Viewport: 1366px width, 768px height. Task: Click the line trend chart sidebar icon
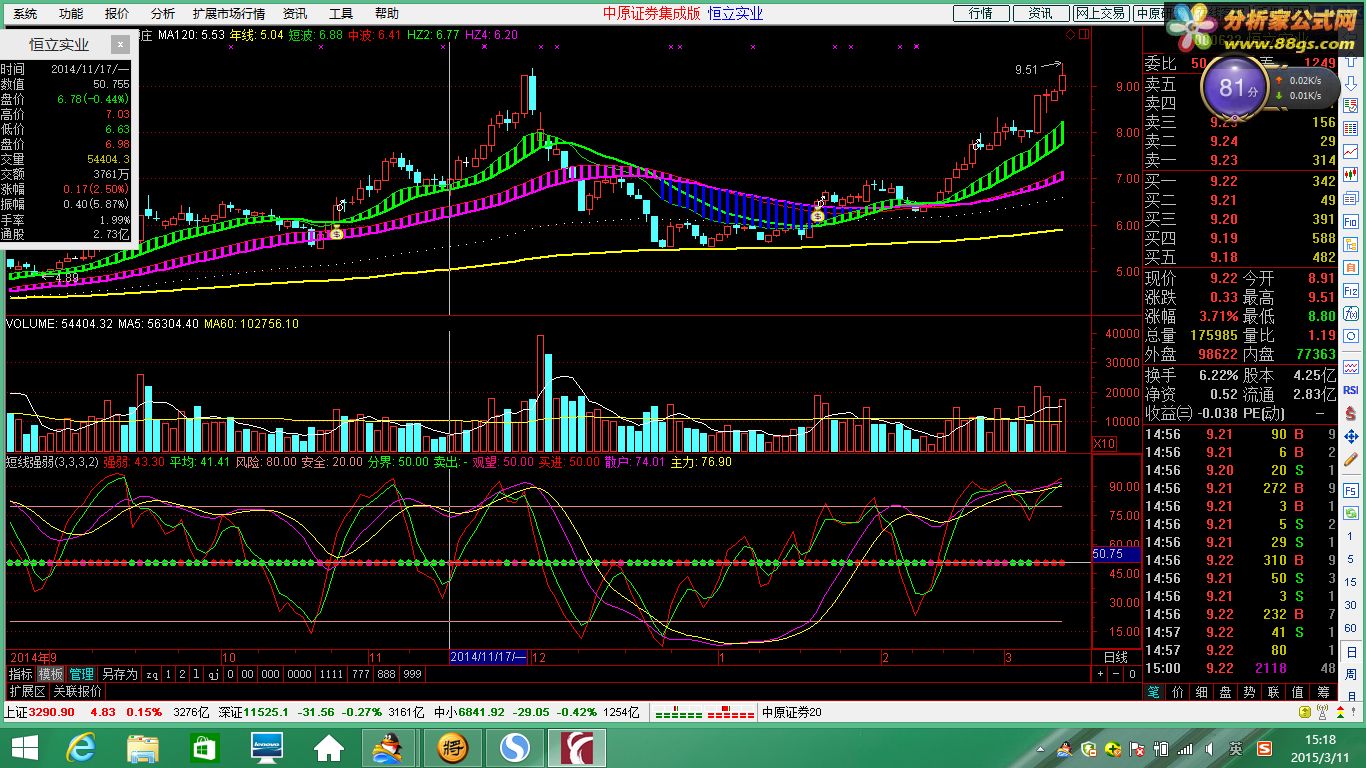click(x=1350, y=151)
